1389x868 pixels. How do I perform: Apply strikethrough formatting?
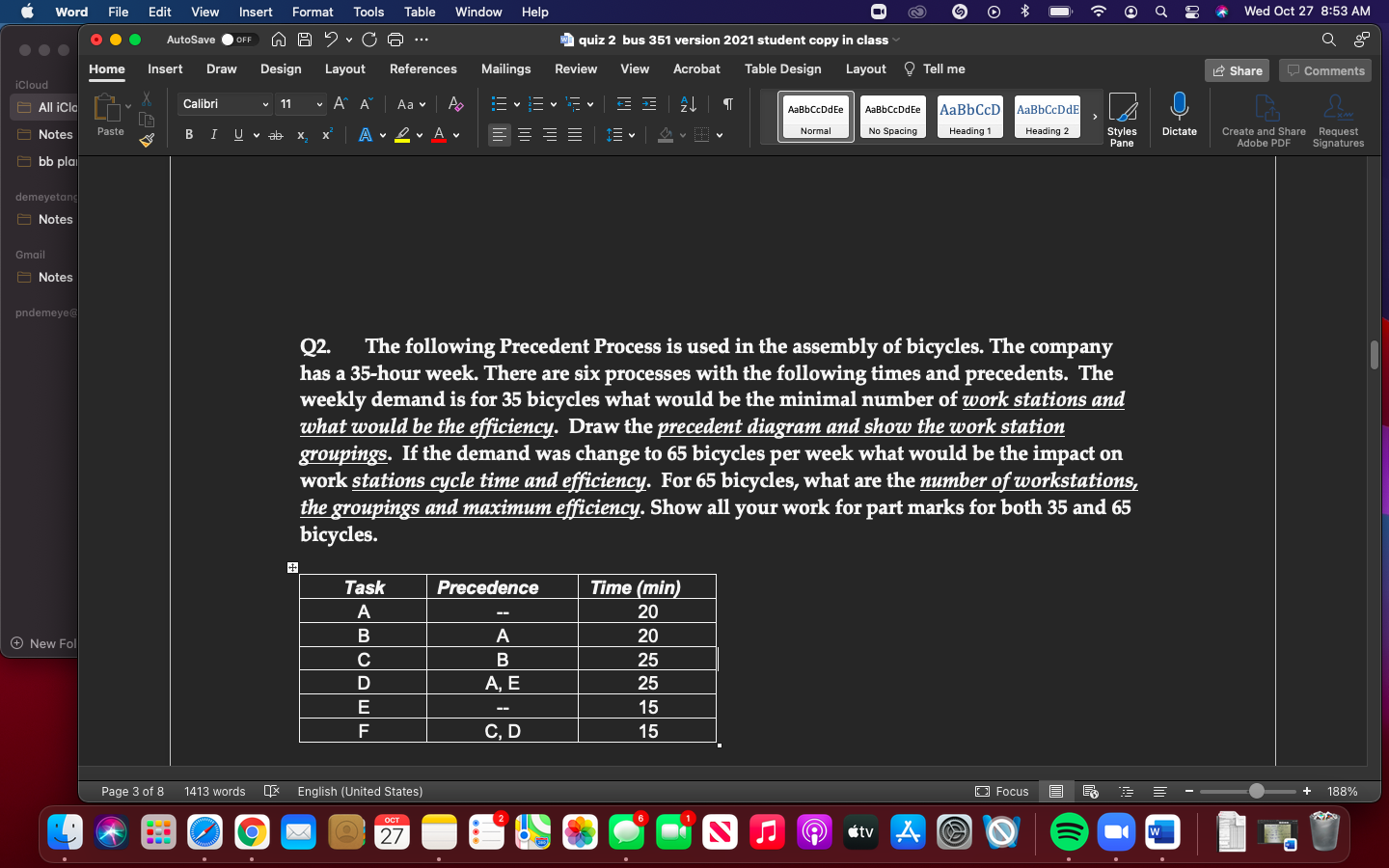275,135
